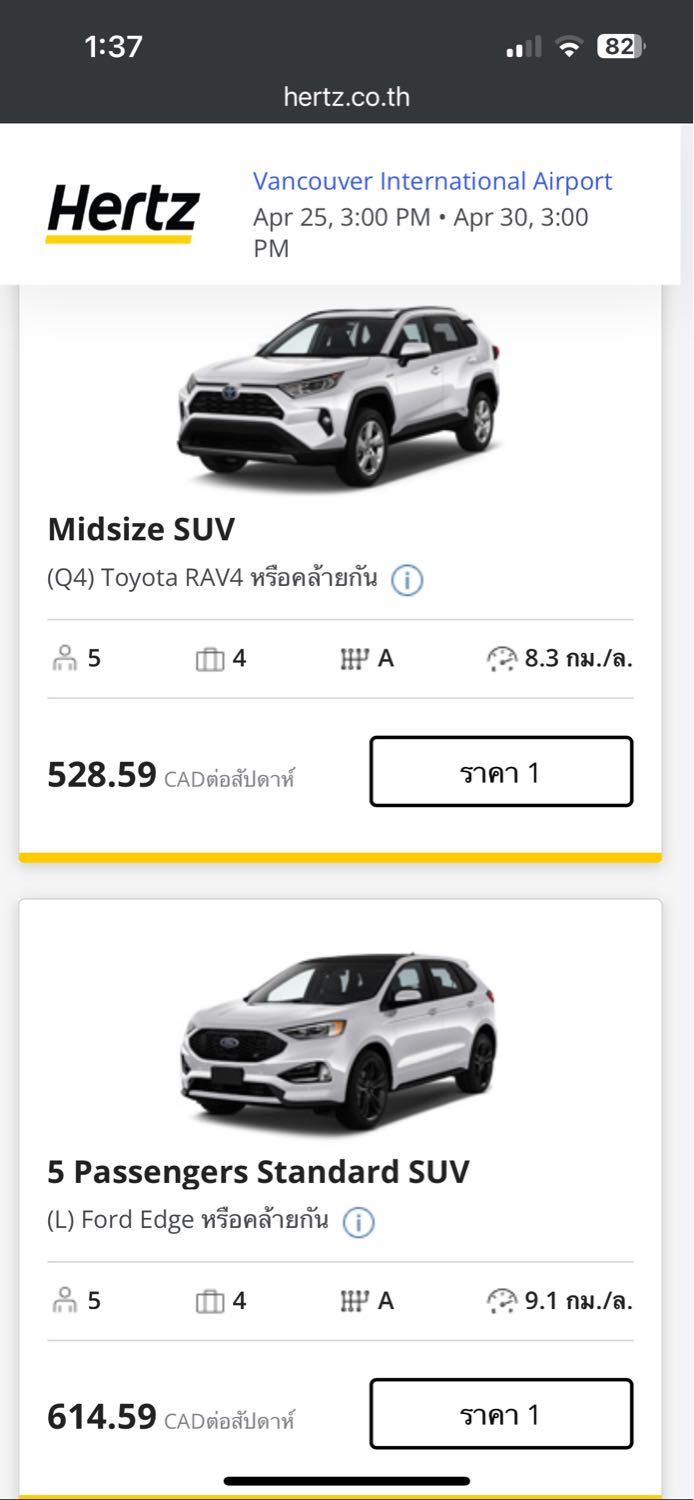This screenshot has height=1500, width=694.
Task: Tap passenger seat icon on Standard SUV
Action: pyautogui.click(x=65, y=1301)
